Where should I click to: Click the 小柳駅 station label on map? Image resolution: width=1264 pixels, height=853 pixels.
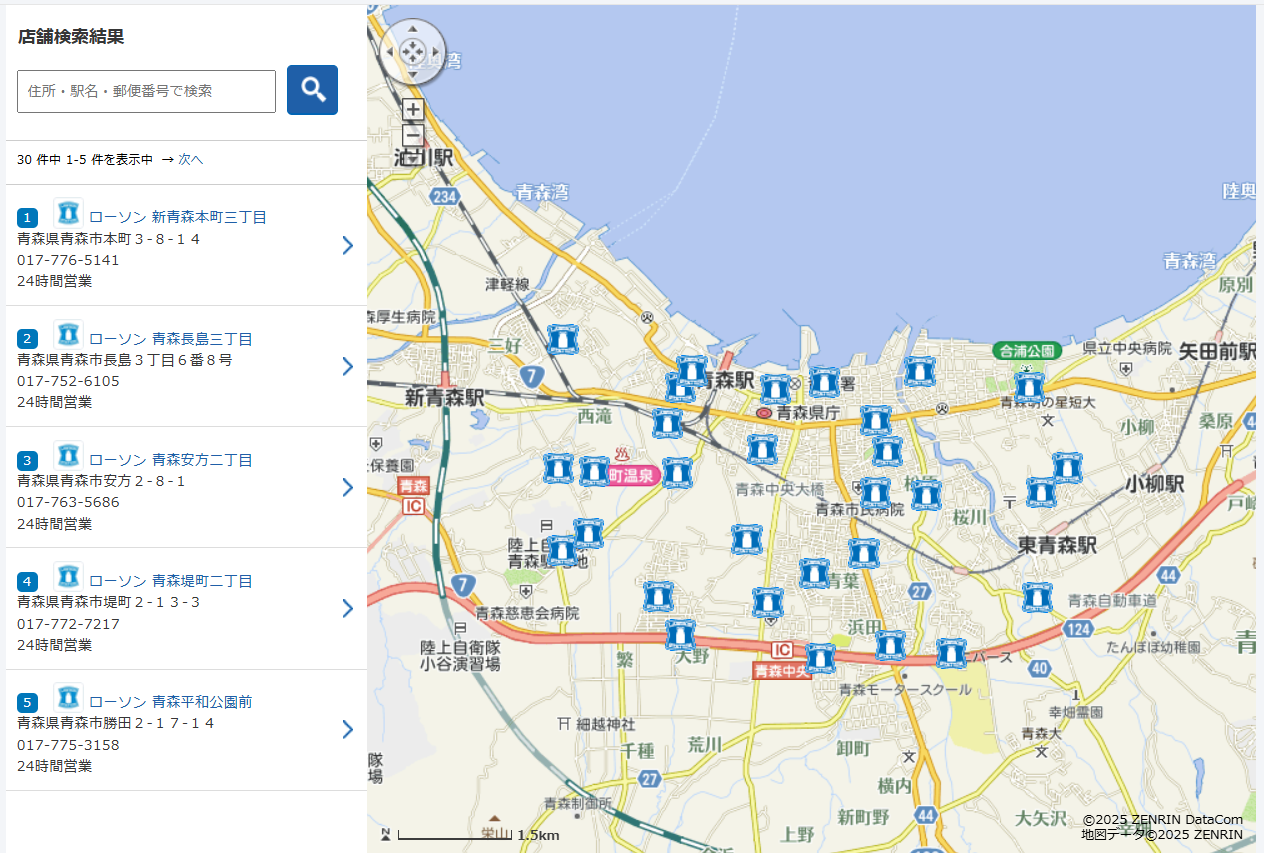coord(1154,485)
